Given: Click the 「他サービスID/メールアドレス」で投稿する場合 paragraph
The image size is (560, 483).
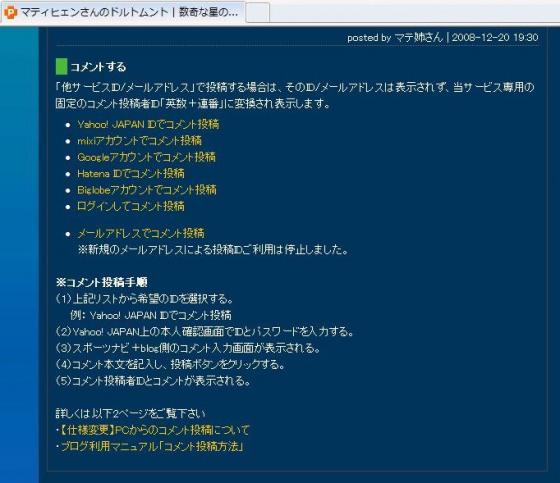Looking at the screenshot, I should [295, 96].
